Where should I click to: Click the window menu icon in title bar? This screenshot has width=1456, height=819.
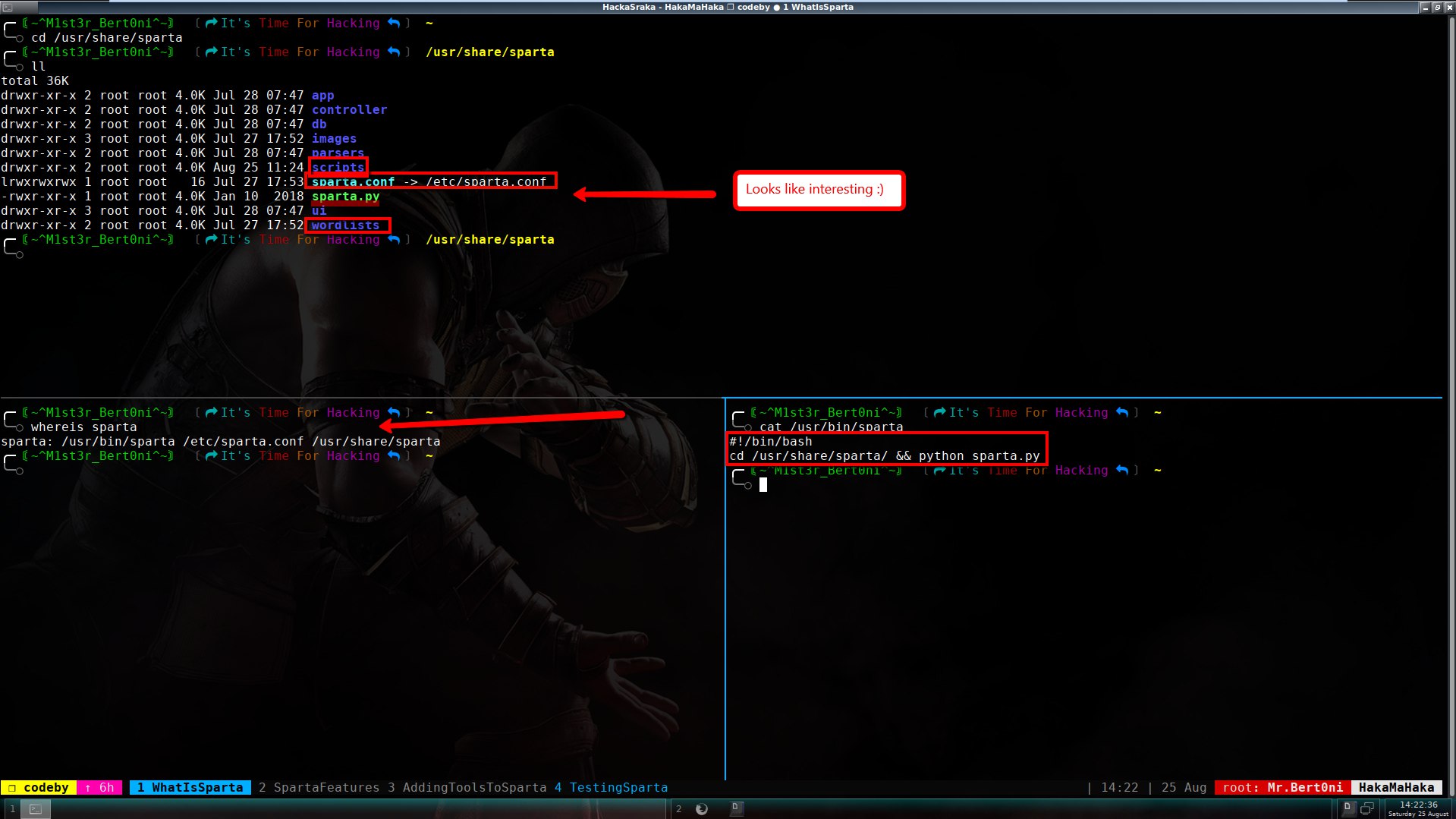pyautogui.click(x=7, y=7)
